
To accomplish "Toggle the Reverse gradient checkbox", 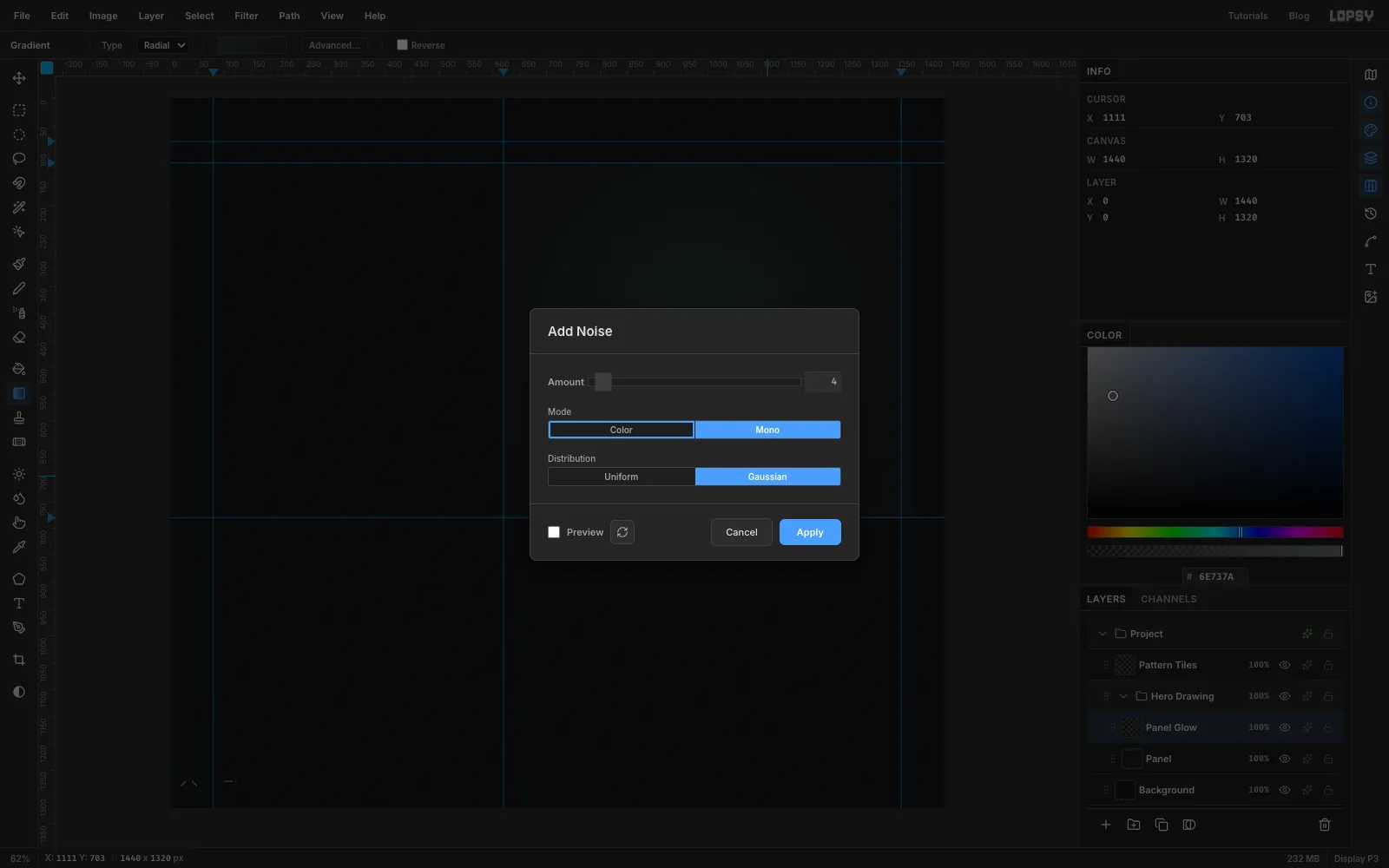I will [402, 45].
